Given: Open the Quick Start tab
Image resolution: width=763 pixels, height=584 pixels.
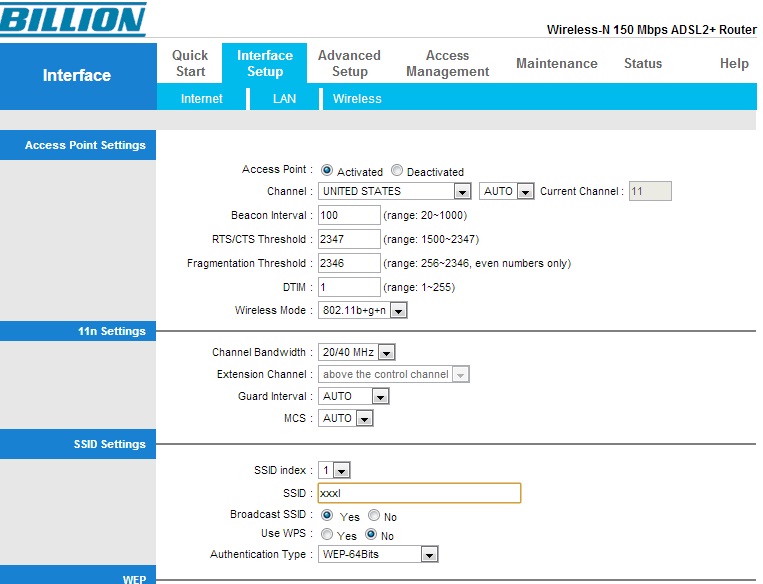Looking at the screenshot, I should tap(190, 63).
